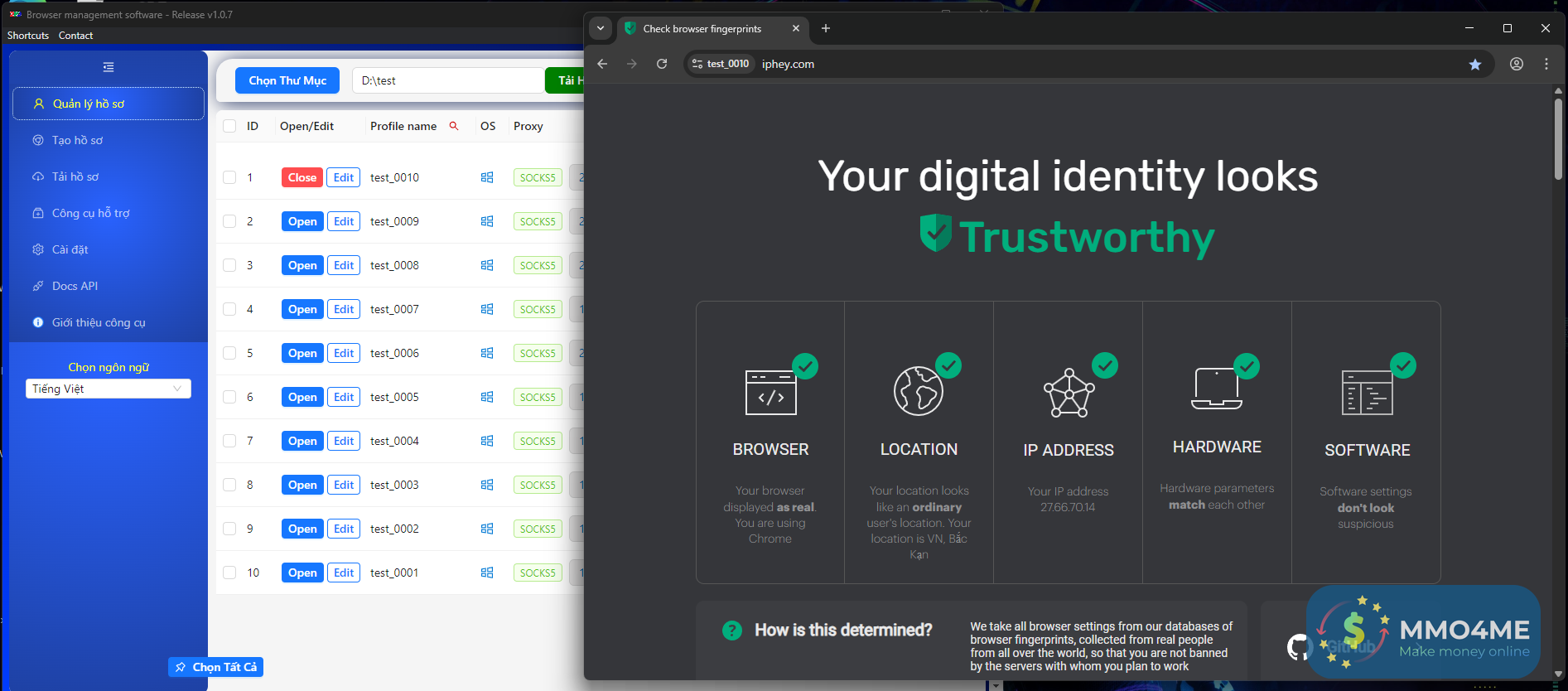Viewport: 1568px width, 691px height.
Task: Toggle the select-all checkbox in table header
Action: (229, 126)
